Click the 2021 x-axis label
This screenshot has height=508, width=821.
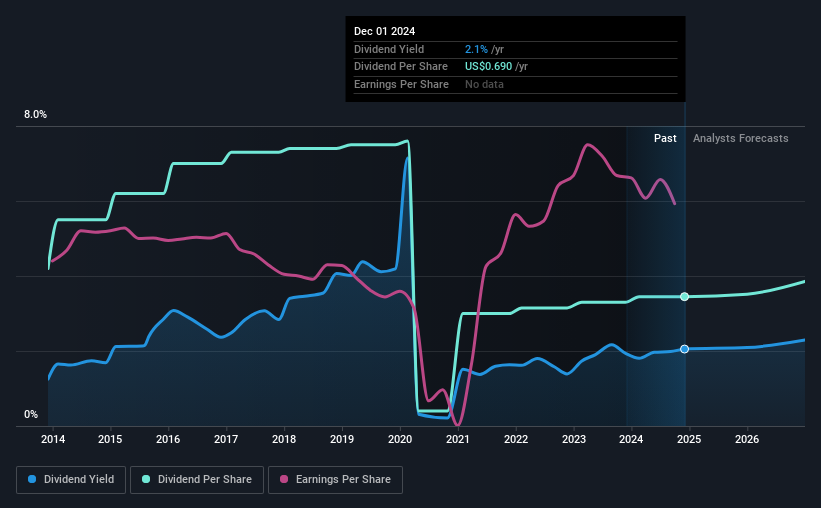[x=458, y=439]
